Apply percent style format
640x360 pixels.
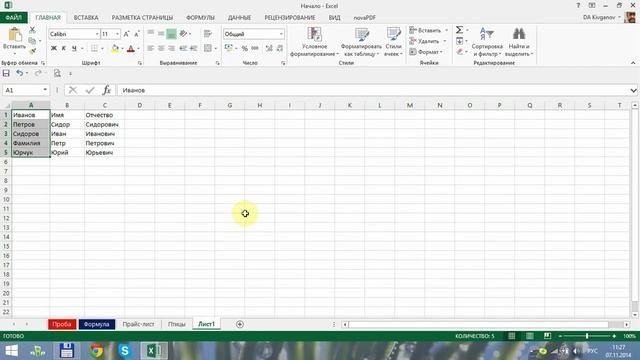click(x=244, y=49)
